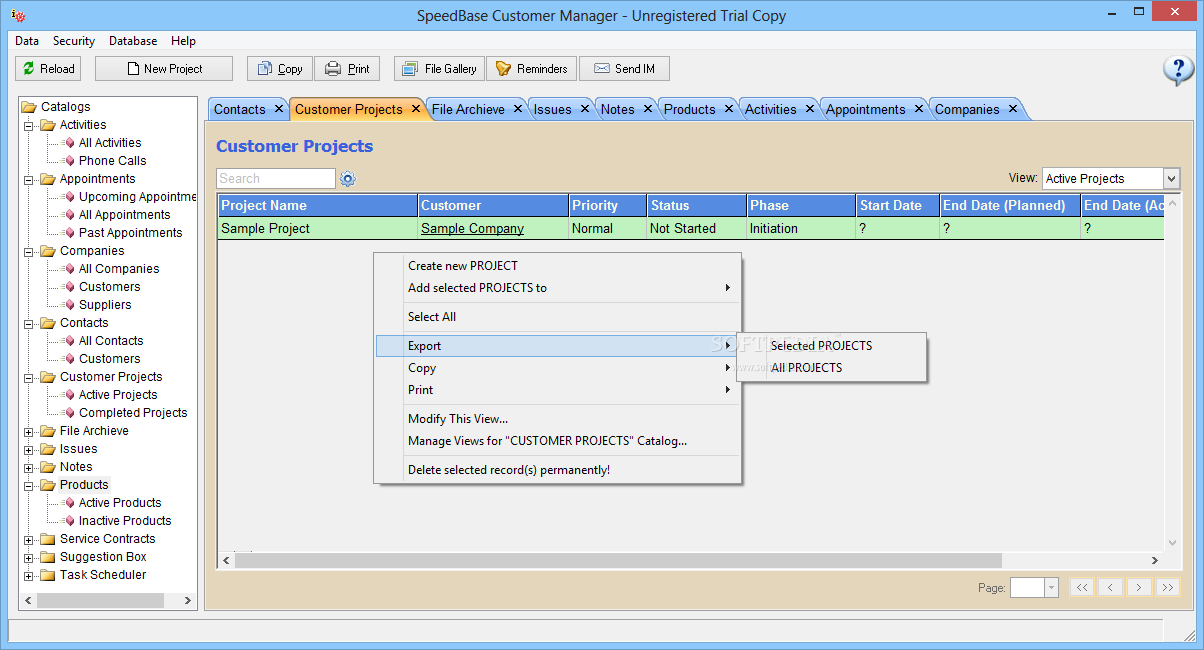Open the Security menu

pos(74,41)
